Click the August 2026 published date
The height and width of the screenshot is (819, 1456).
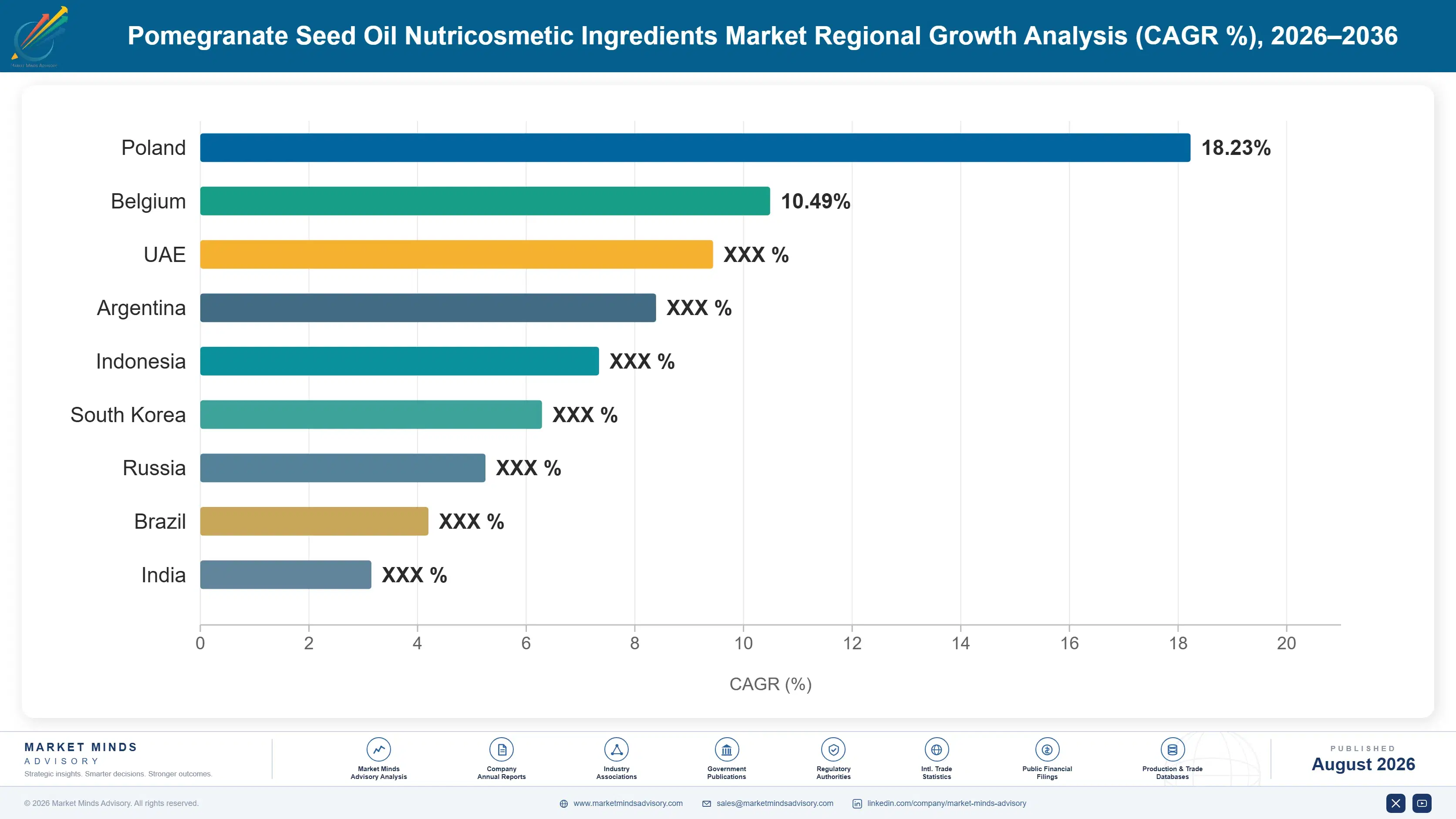[1363, 764]
